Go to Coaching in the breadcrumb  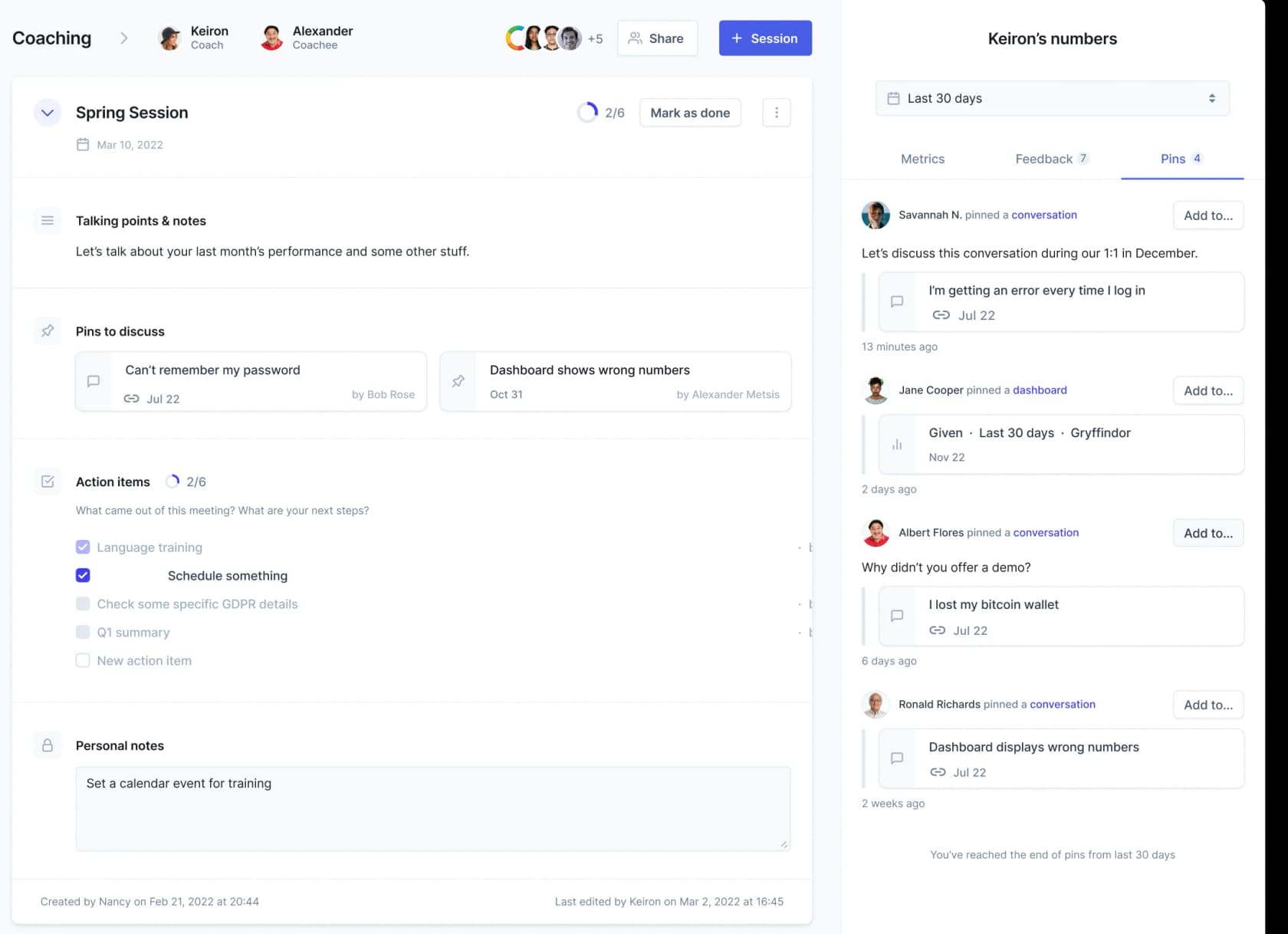point(51,38)
